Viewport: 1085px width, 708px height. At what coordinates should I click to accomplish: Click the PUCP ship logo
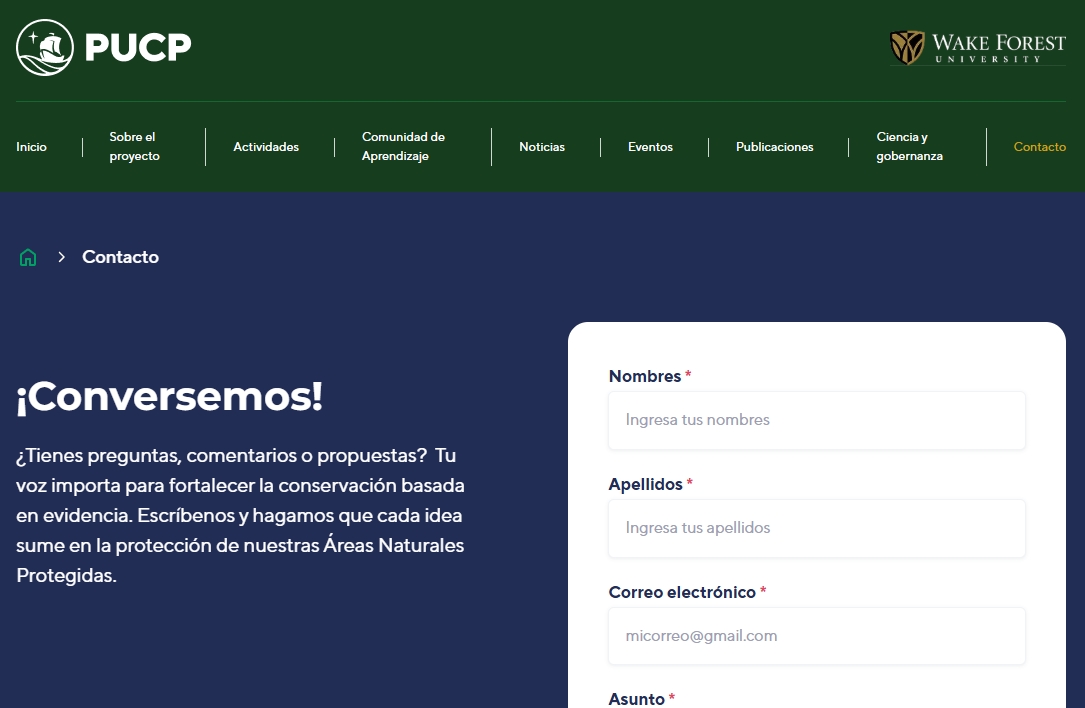click(44, 45)
